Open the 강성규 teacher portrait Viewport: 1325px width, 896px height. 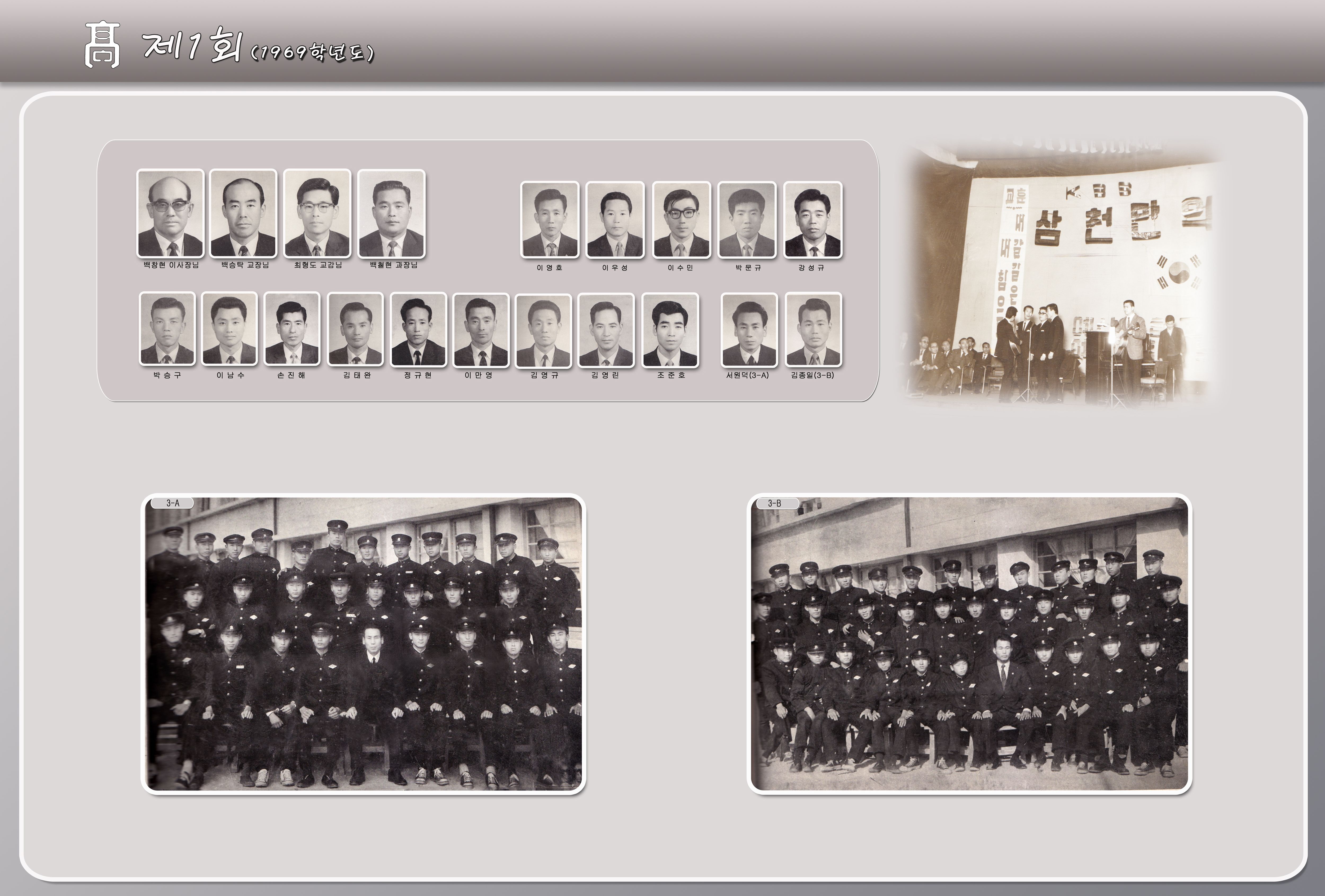tap(812, 220)
